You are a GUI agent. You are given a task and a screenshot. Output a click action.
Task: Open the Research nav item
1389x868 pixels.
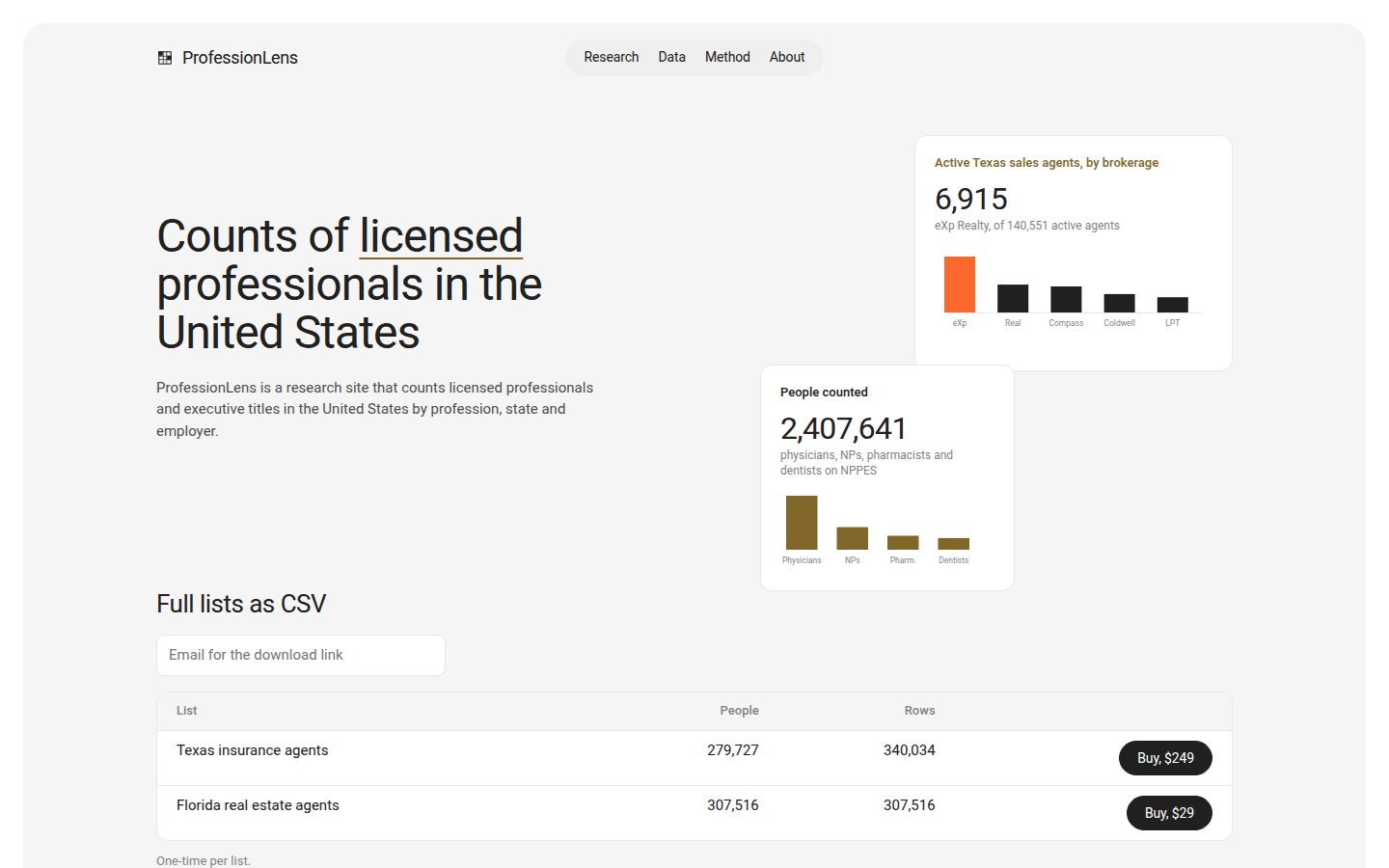click(612, 57)
